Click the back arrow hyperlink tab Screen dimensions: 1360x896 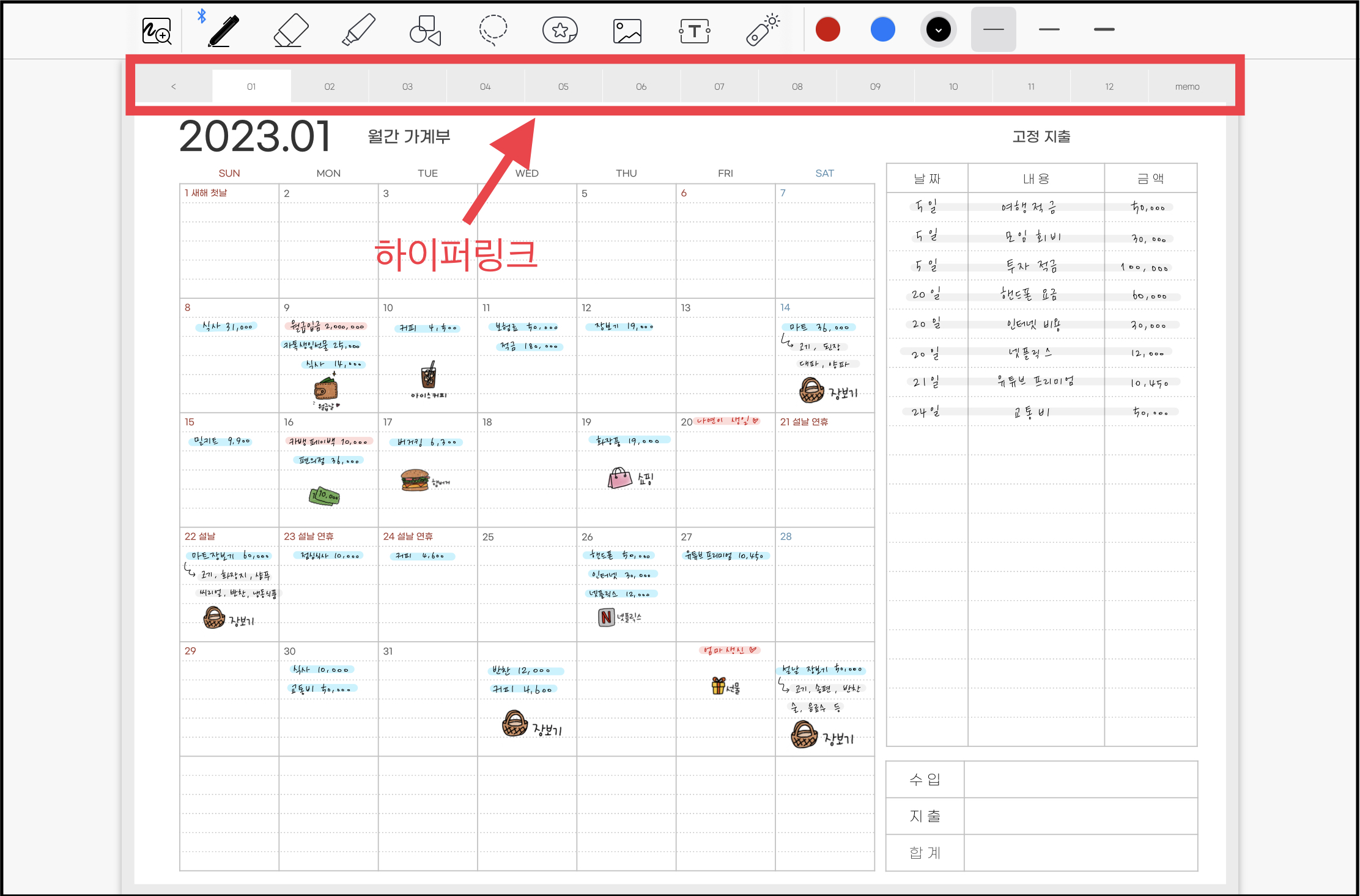[174, 87]
